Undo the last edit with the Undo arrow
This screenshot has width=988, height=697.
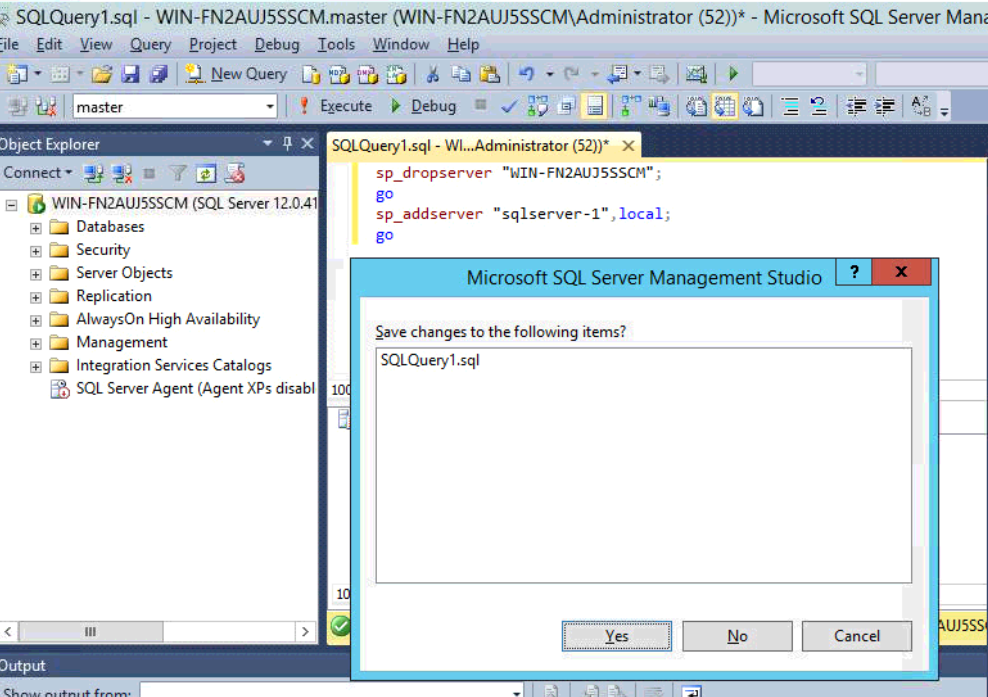(527, 74)
